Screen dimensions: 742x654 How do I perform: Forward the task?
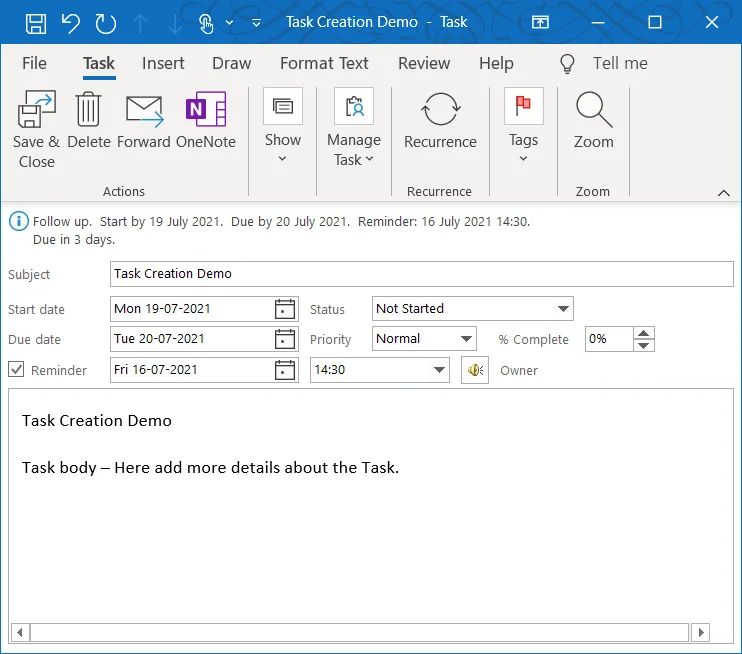click(144, 120)
